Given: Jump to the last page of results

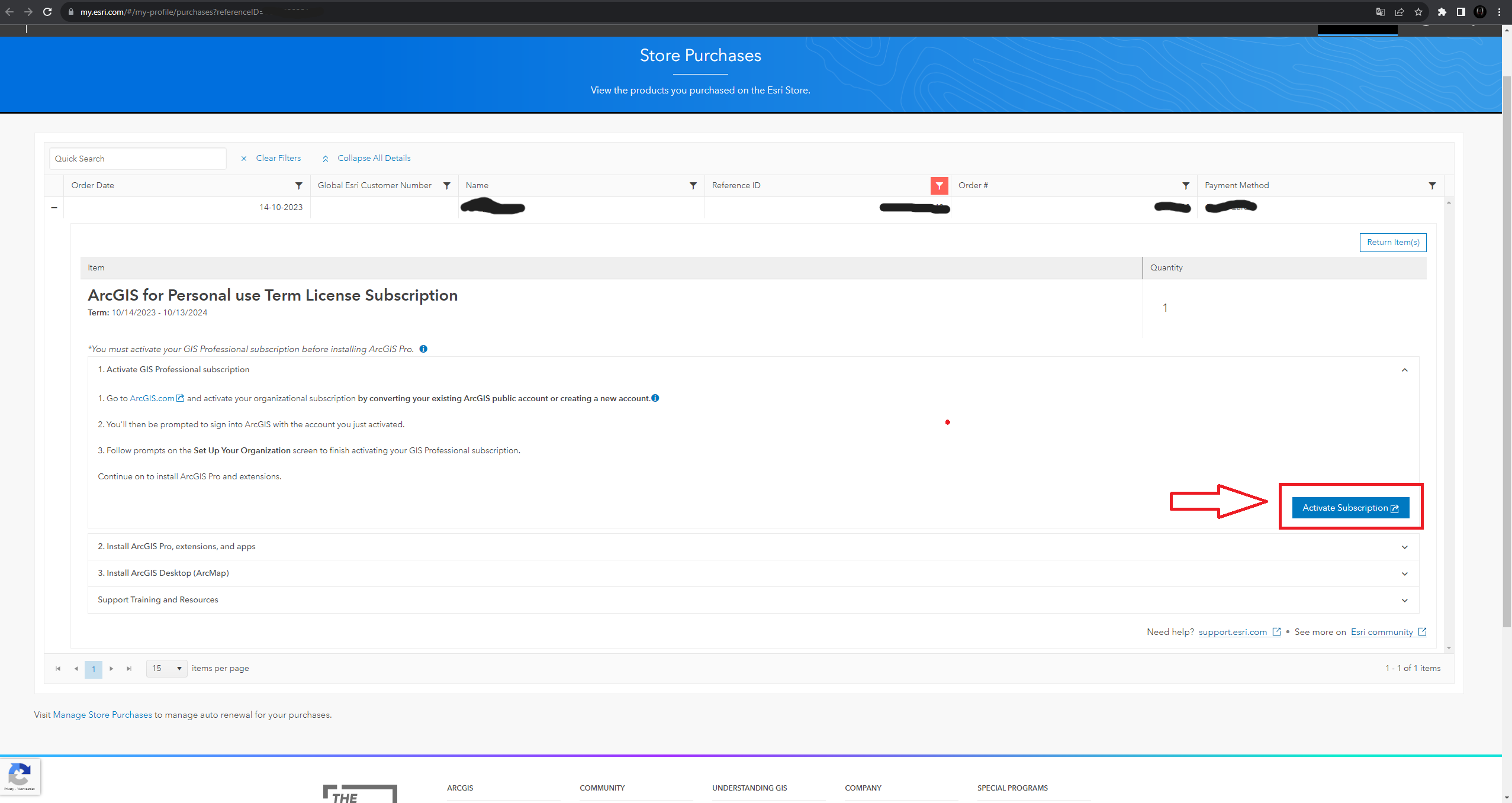Looking at the screenshot, I should [x=128, y=669].
